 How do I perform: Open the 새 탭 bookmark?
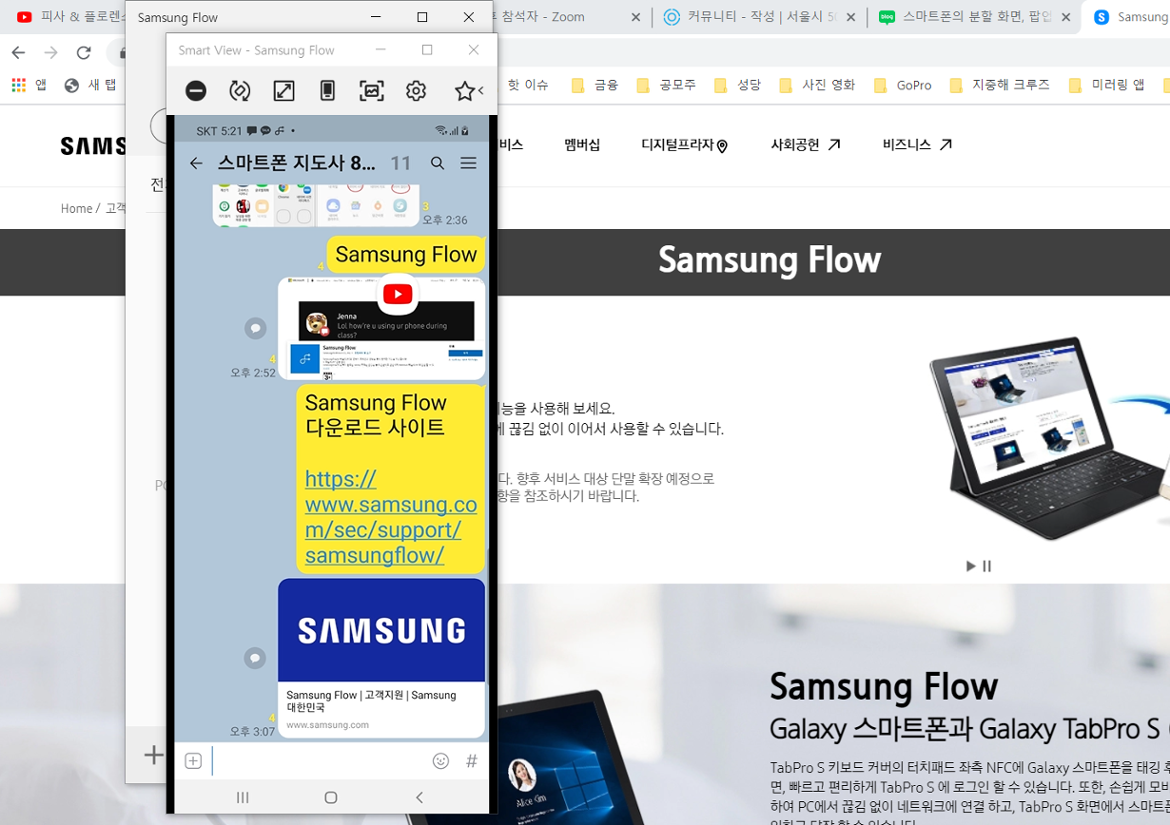tap(90, 85)
